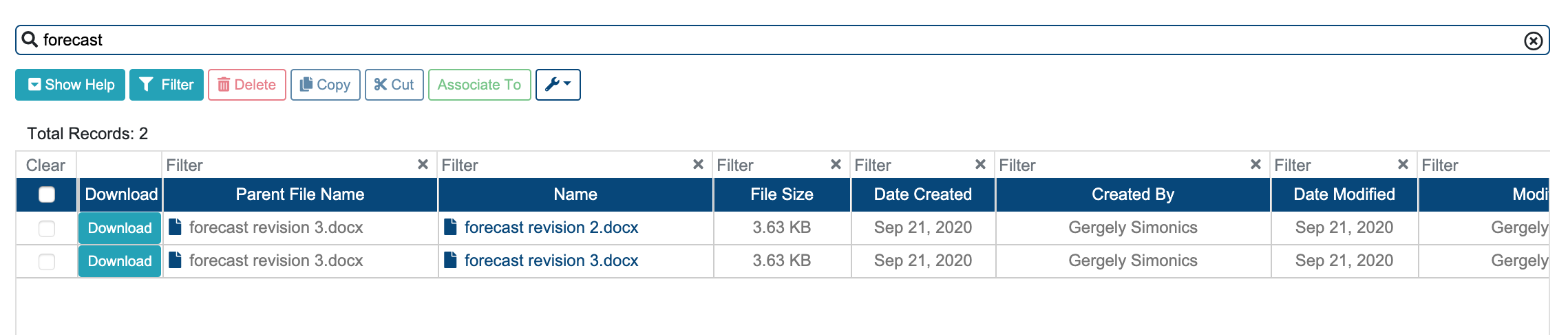Click Created By cell in forecast revision 2.docx row
Viewport: 1568px width, 335px height.
pos(1133,227)
